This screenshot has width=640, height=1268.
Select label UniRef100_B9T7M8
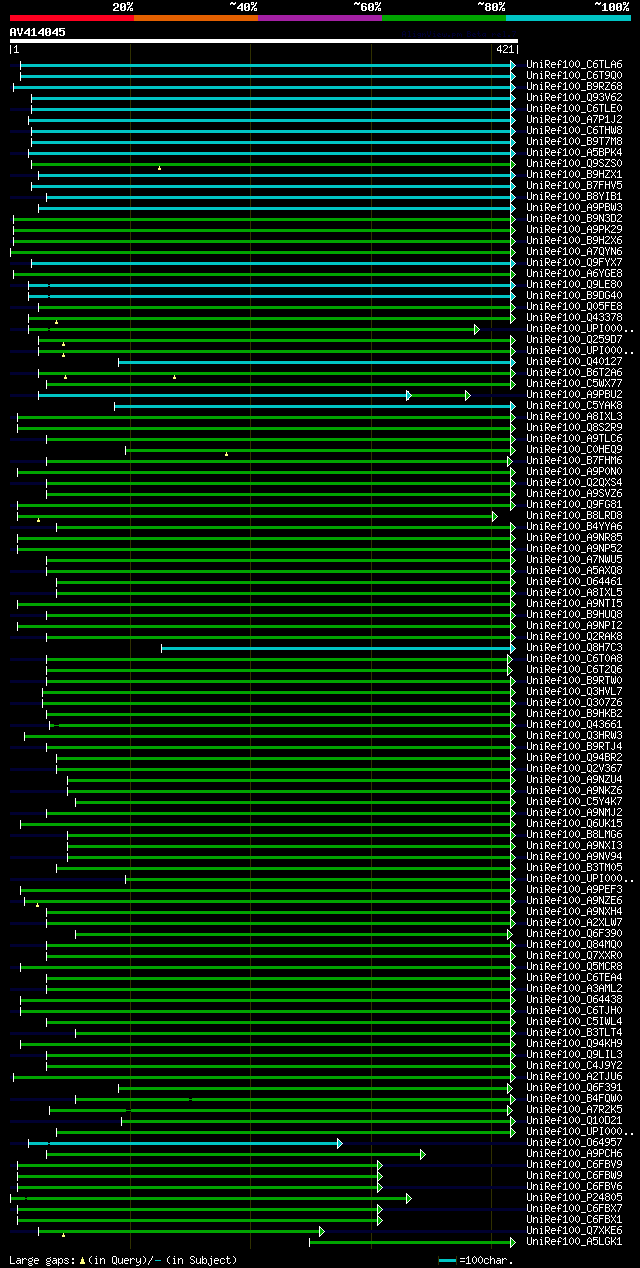coord(574,142)
